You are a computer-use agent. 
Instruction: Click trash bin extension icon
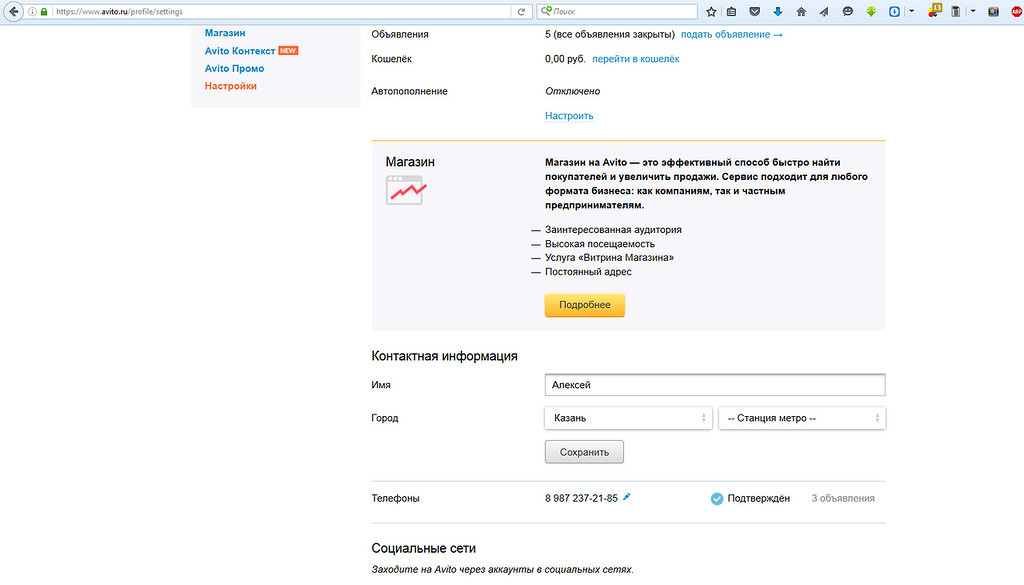tap(955, 12)
